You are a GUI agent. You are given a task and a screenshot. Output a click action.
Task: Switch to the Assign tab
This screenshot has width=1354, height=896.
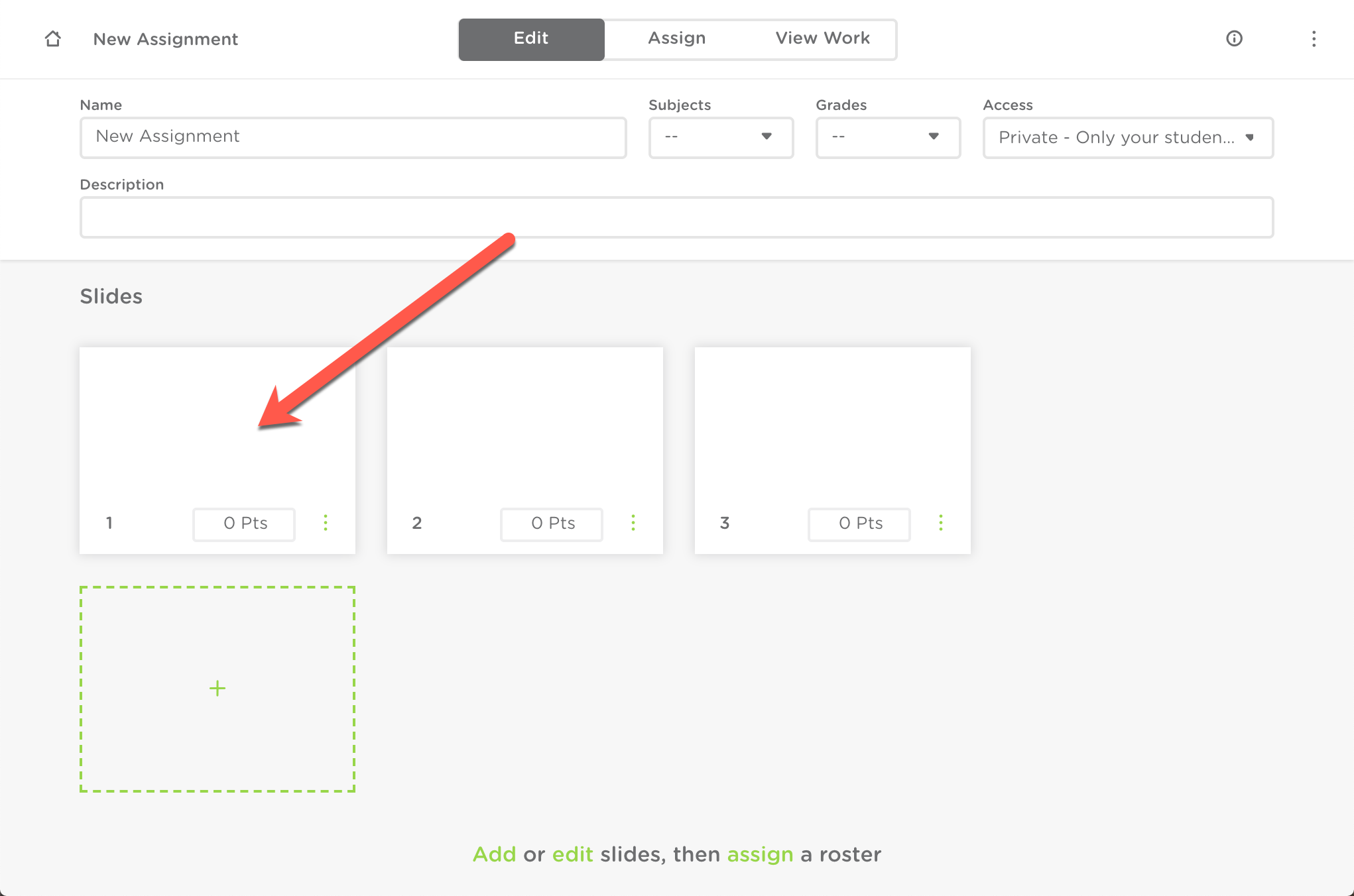pyautogui.click(x=677, y=39)
